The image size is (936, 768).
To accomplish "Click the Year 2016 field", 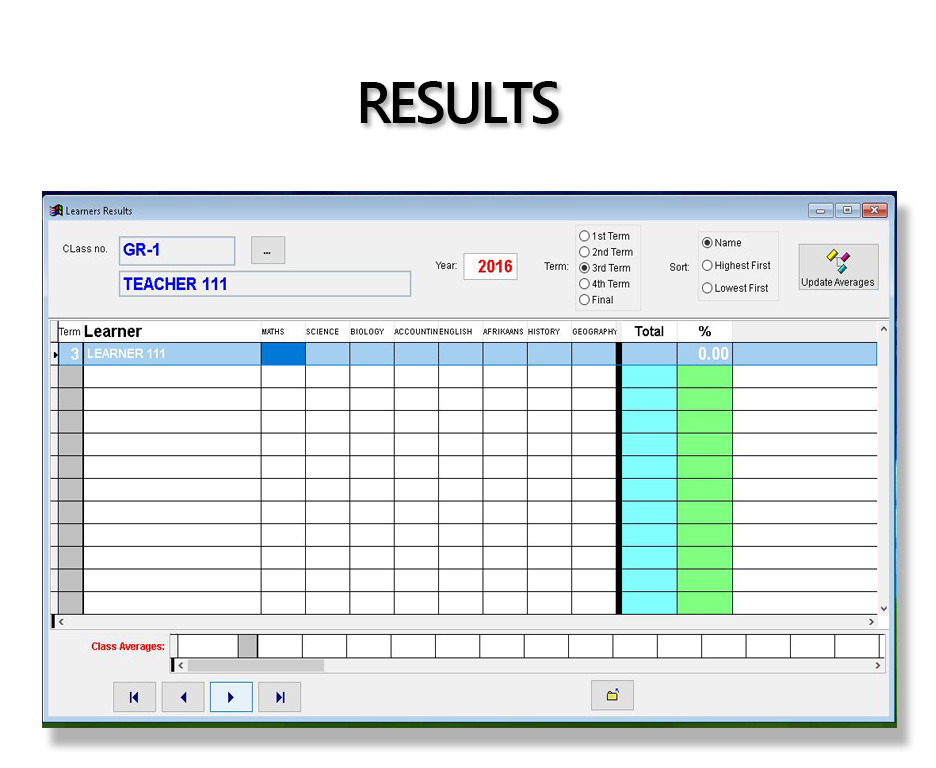I will [x=491, y=267].
